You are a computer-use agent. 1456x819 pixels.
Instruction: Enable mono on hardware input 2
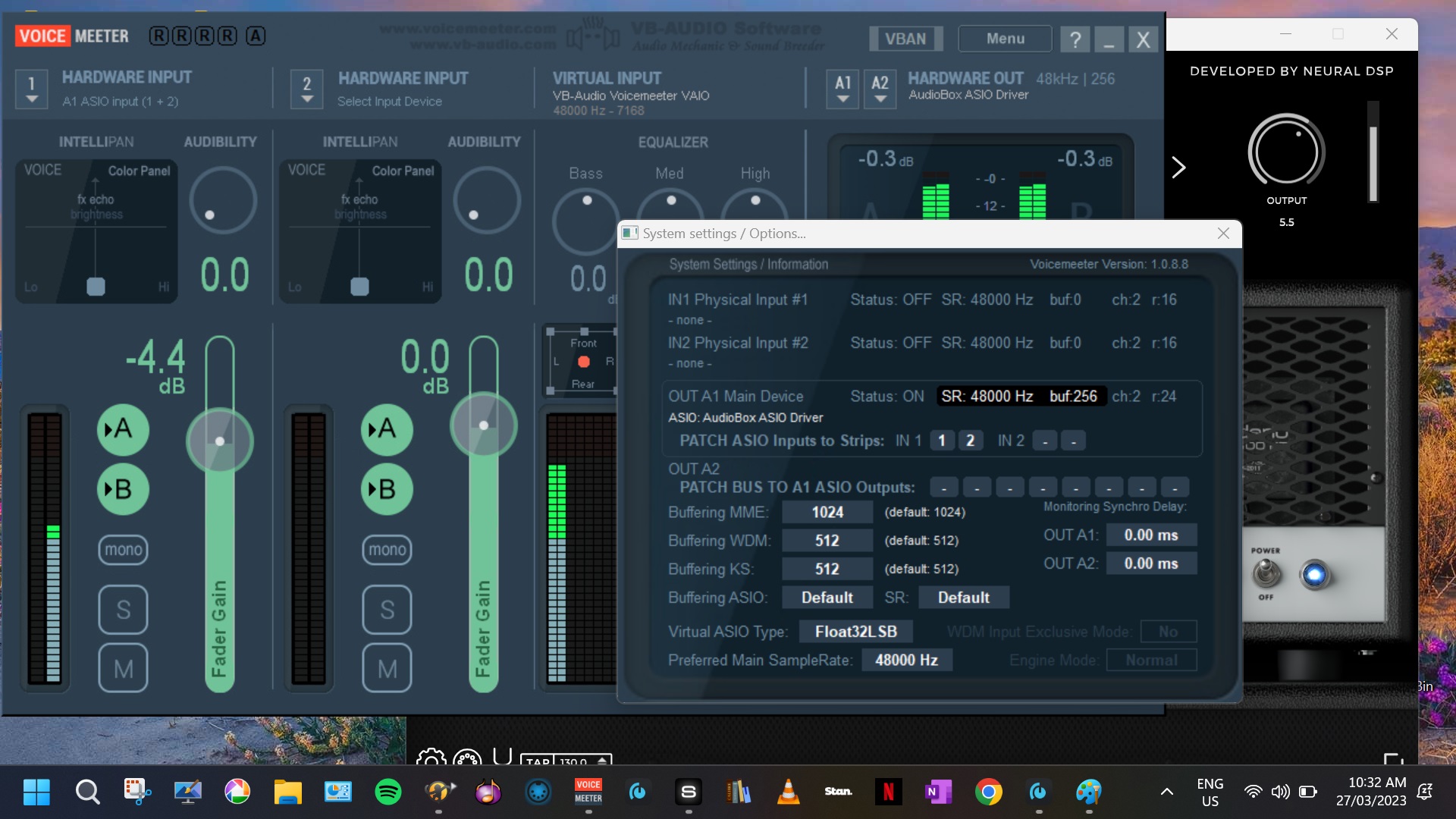[387, 549]
